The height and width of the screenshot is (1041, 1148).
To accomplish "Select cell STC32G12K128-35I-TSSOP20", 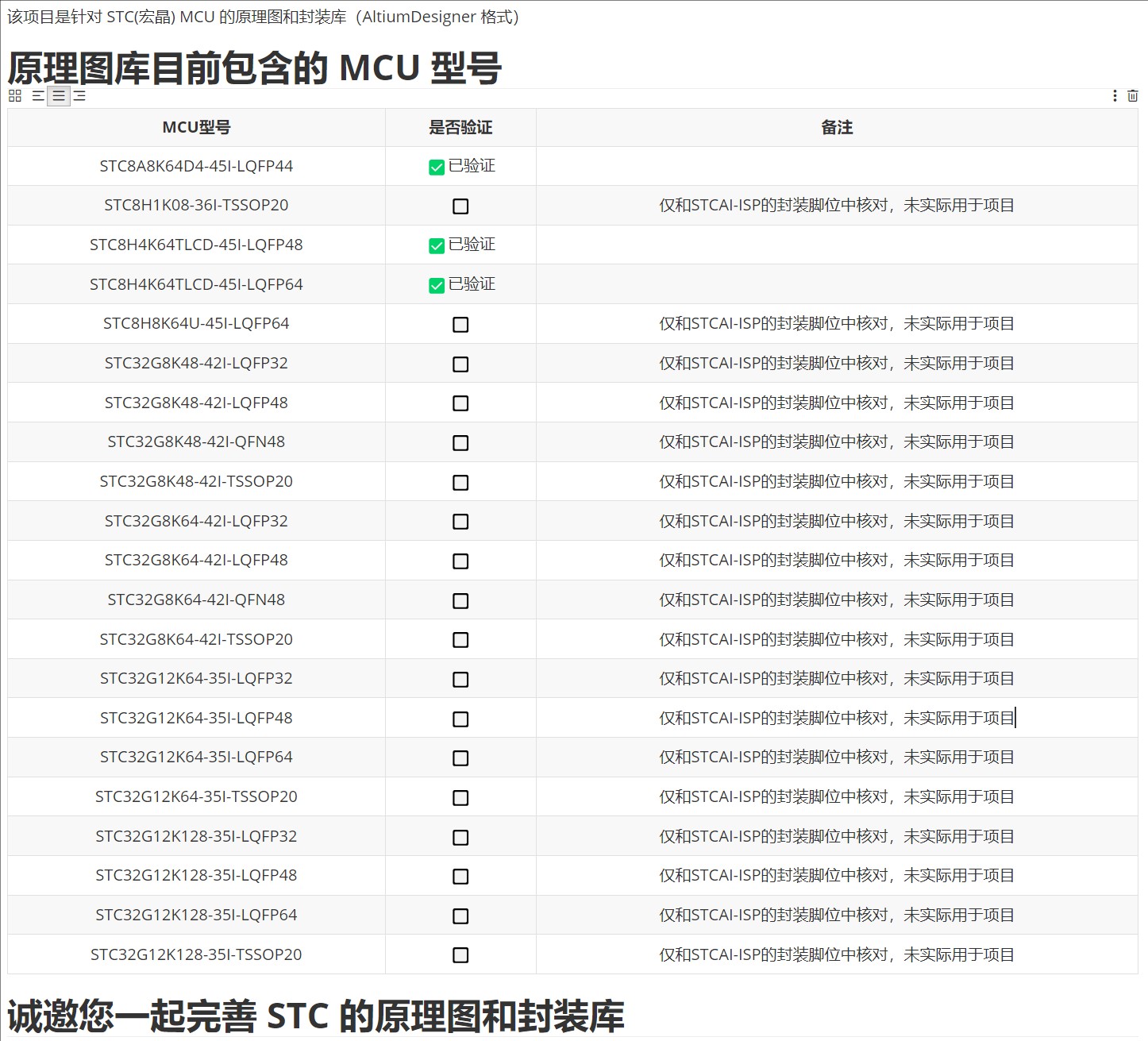I will coord(196,954).
